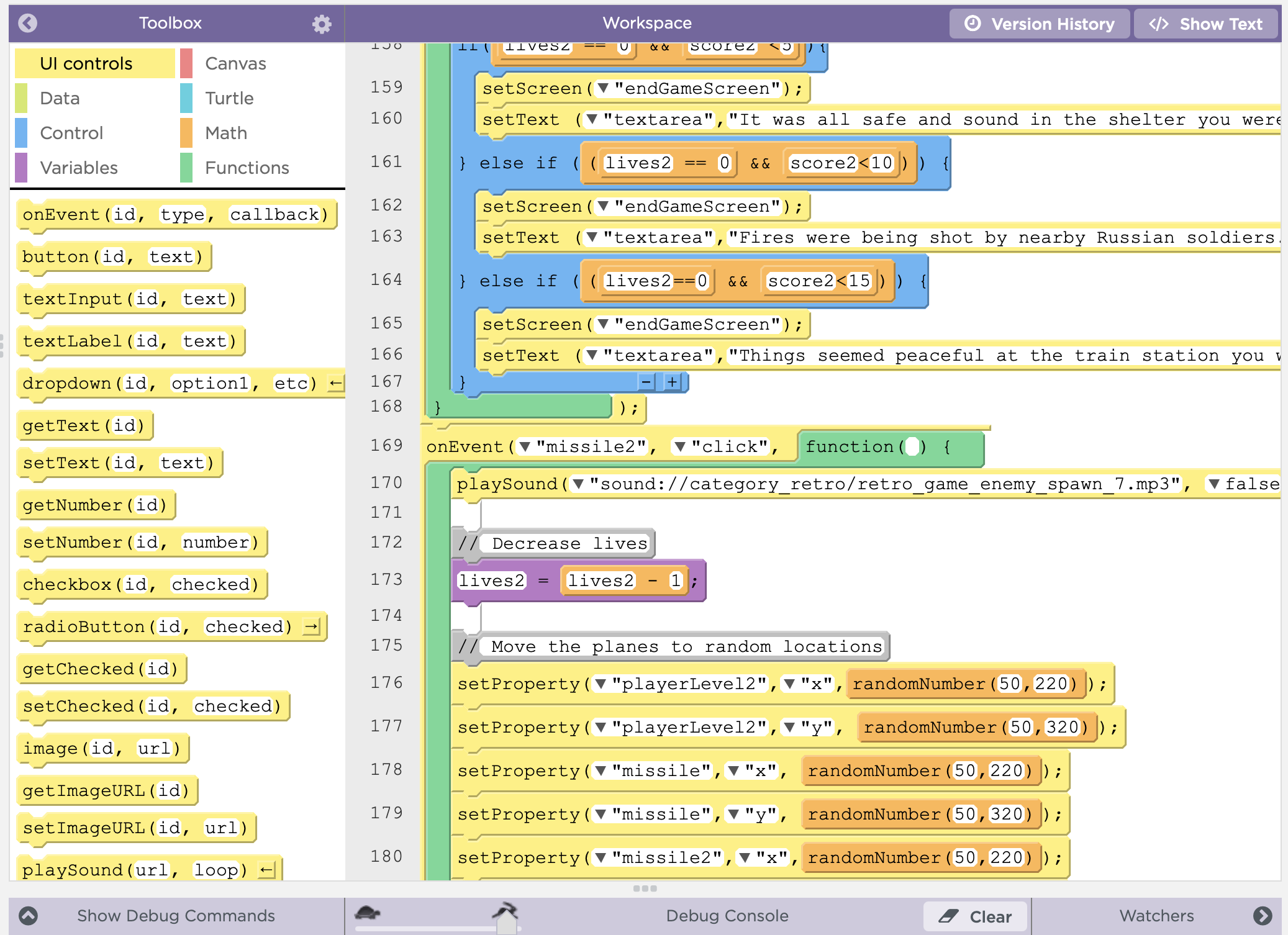
Task: Click the turtle slow-speed icon
Action: click(368, 913)
